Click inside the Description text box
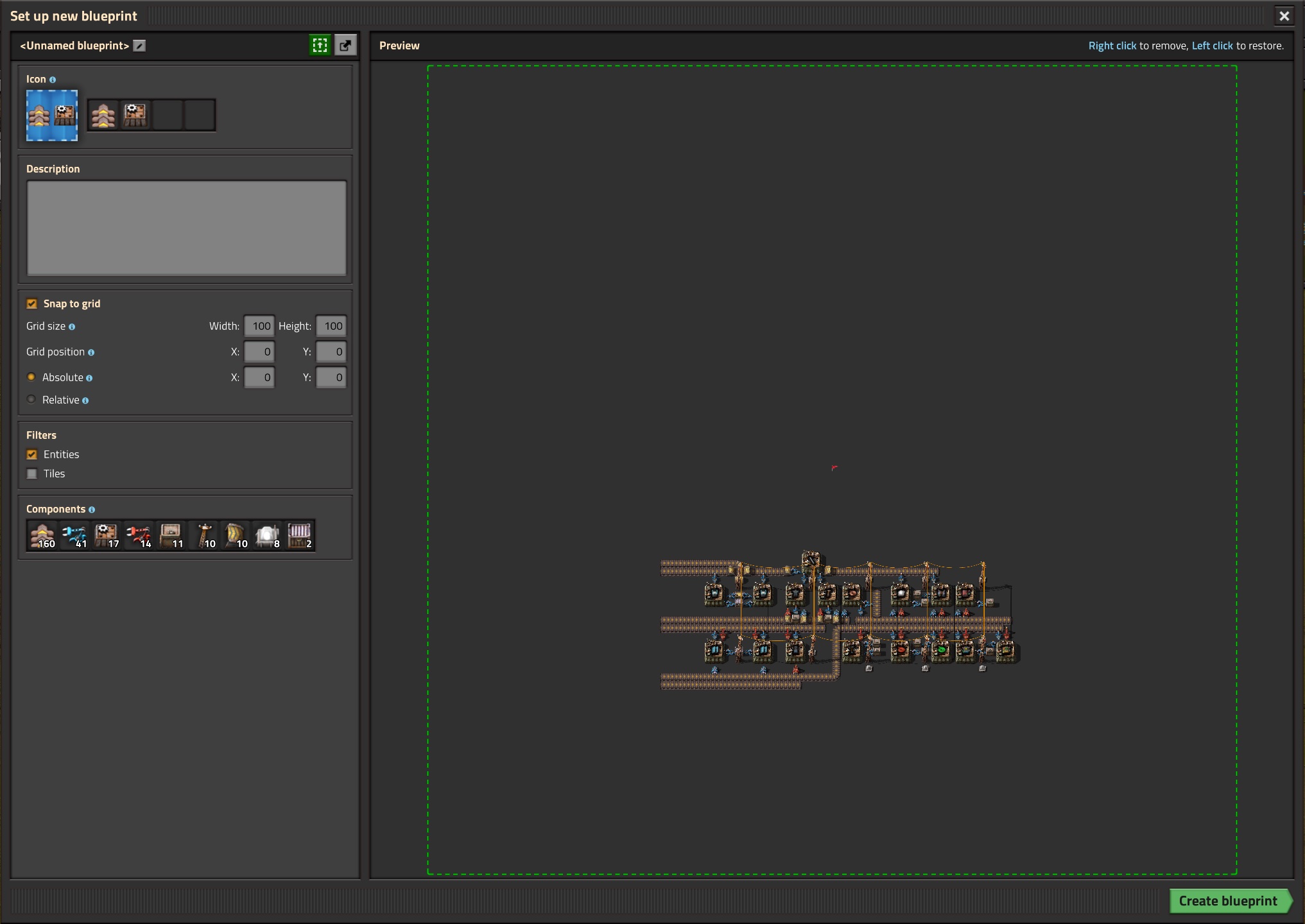 point(186,228)
